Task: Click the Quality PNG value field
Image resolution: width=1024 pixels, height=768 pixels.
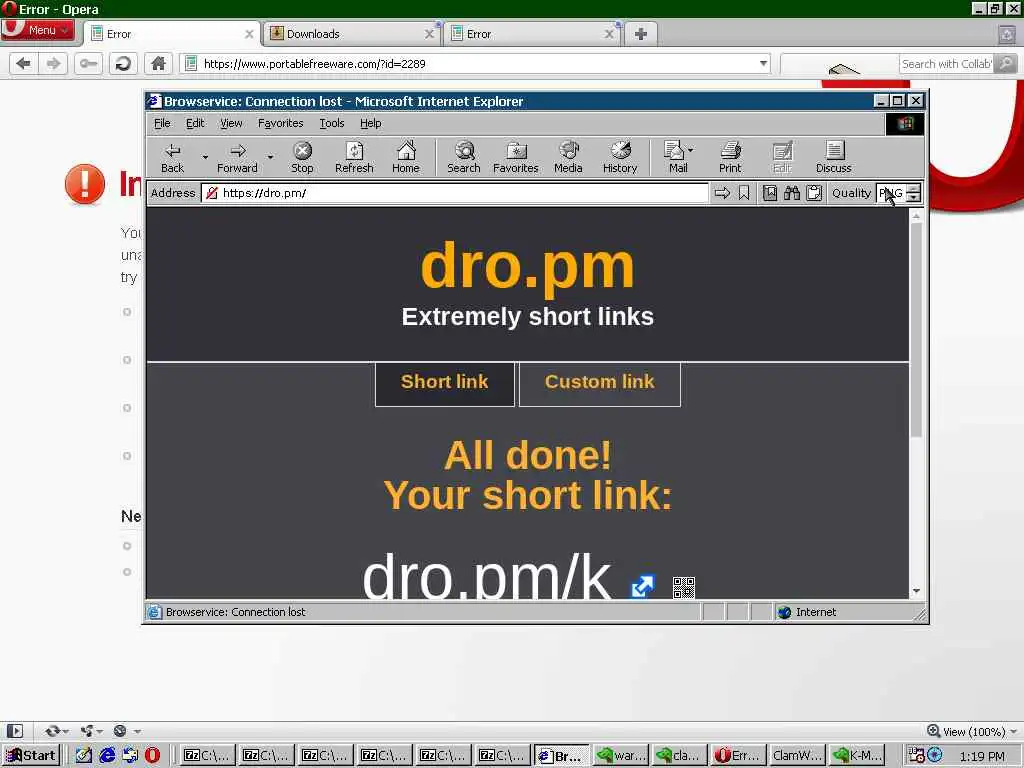Action: [x=891, y=193]
